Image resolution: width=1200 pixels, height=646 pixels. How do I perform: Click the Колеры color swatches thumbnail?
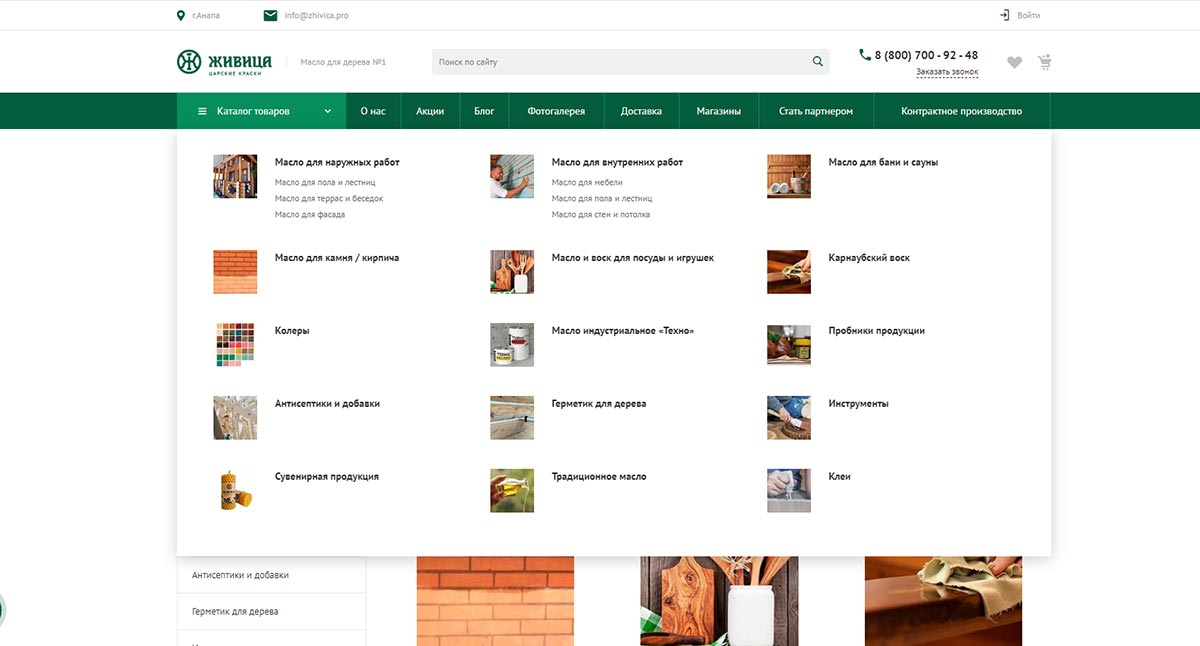pos(235,344)
